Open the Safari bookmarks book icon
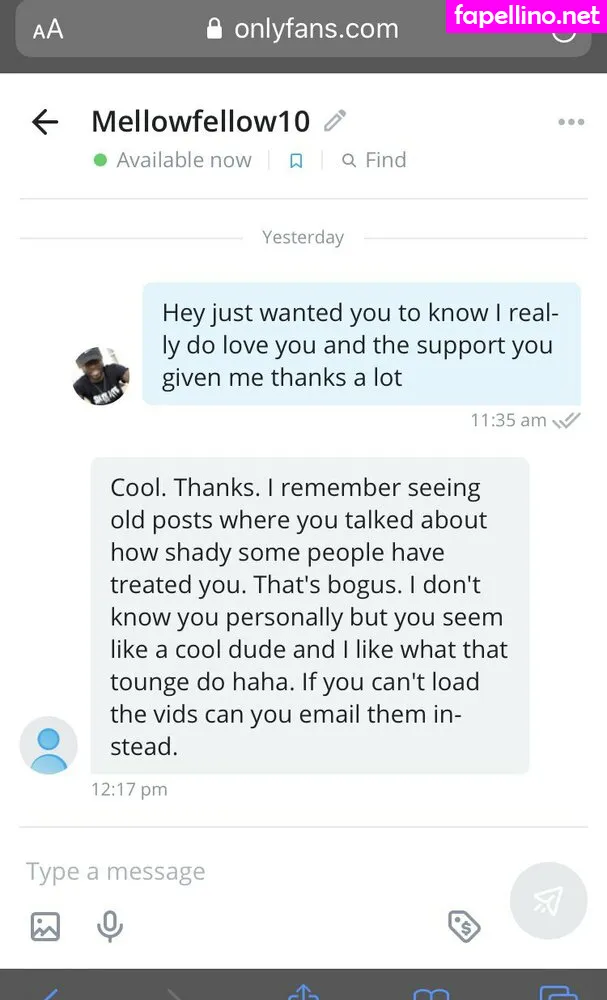Image resolution: width=607 pixels, height=1000 pixels. (430, 992)
